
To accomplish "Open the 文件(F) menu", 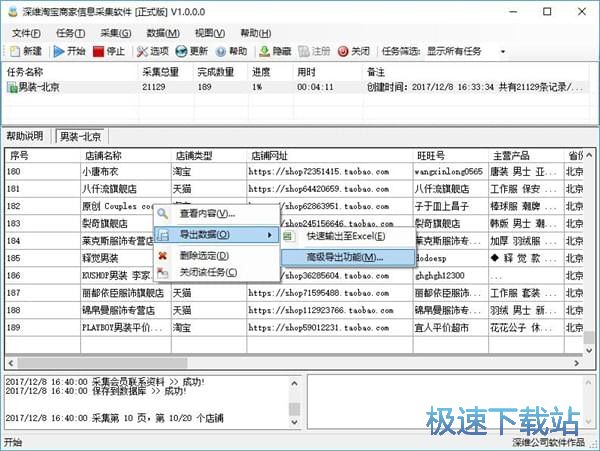I will 26,33.
